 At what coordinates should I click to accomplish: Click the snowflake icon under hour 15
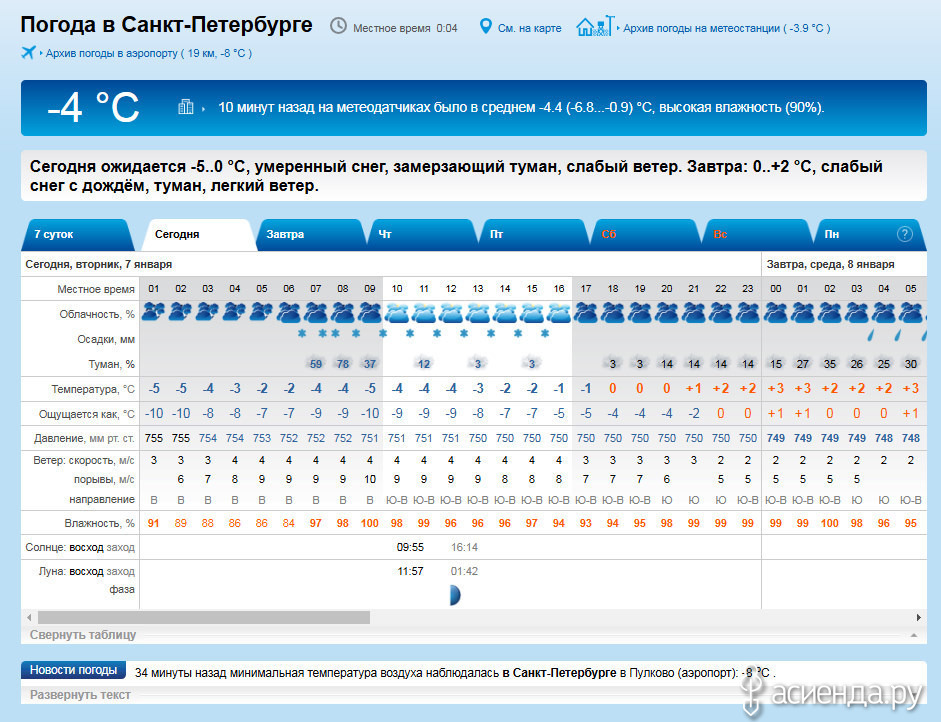pyautogui.click(x=518, y=333)
